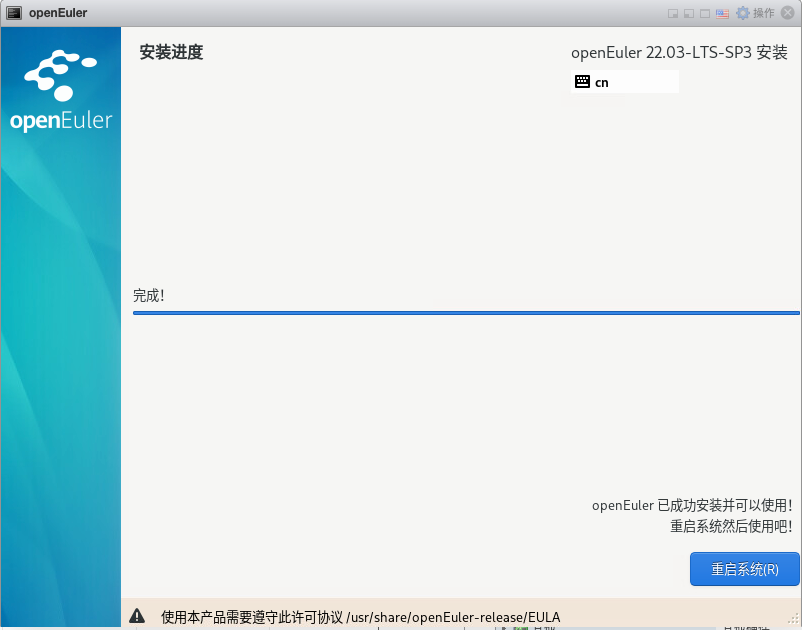Click the keyboard icon beside the cn label
The width and height of the screenshot is (802, 630).
tap(583, 81)
